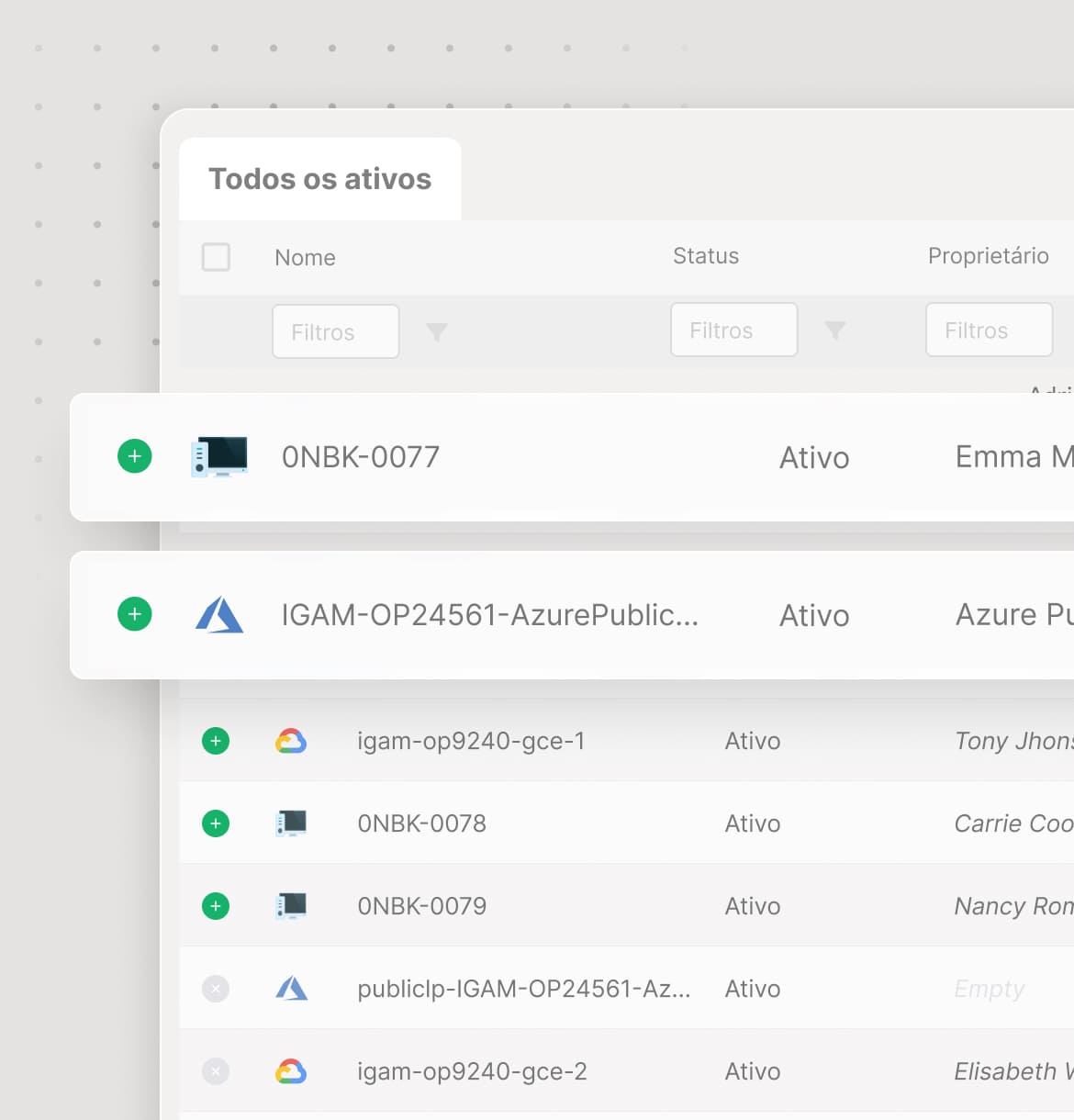Click gray x icon on igam-op9240-gce-2 row

pyautogui.click(x=216, y=1071)
